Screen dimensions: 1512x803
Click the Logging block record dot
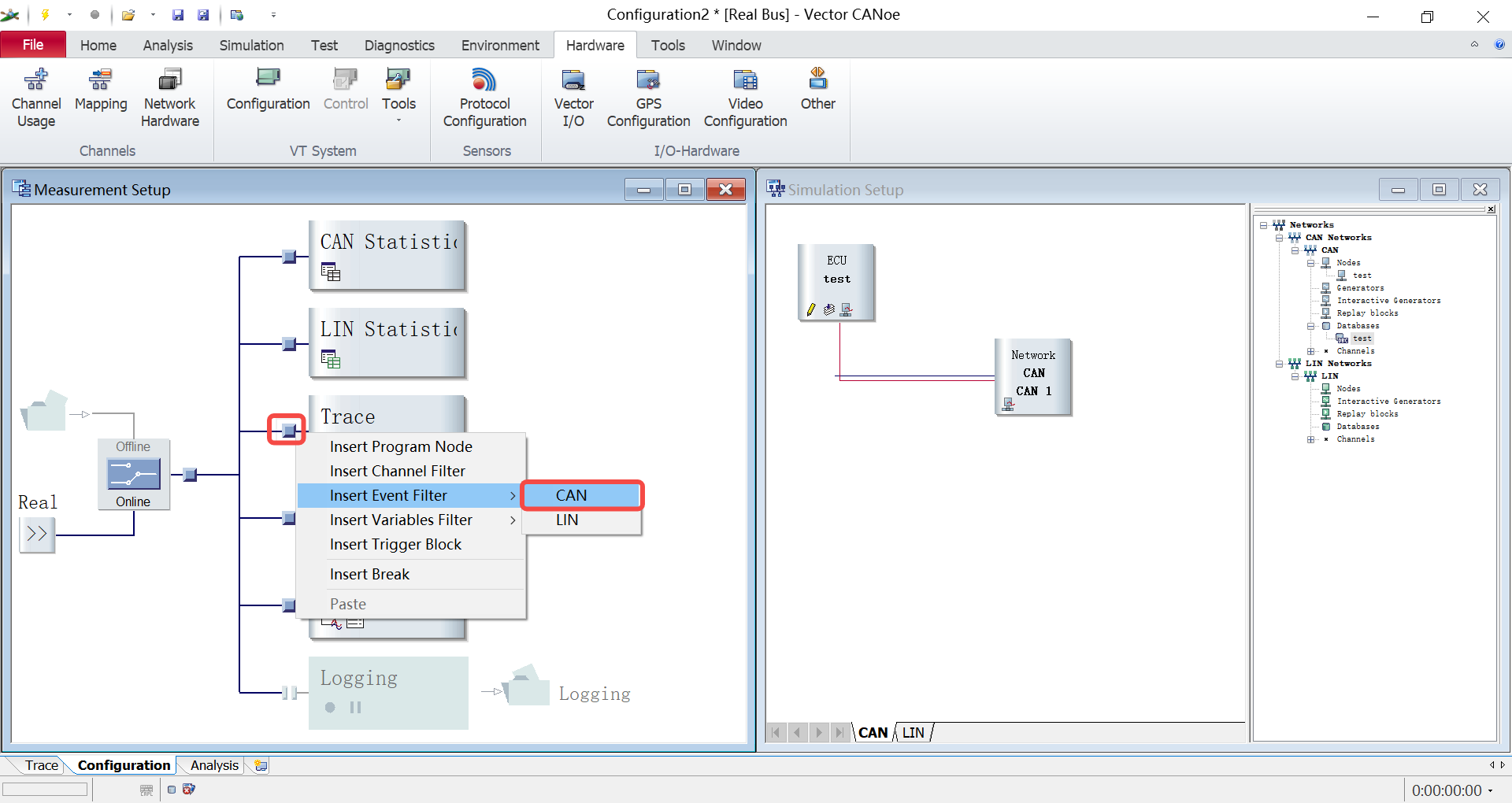pos(330,707)
